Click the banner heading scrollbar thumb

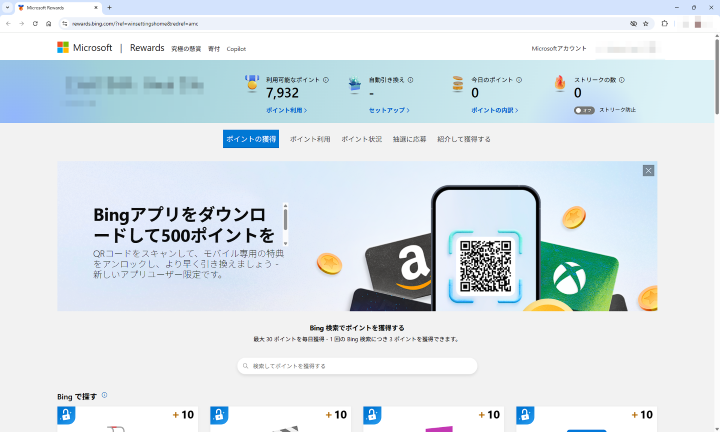click(285, 219)
